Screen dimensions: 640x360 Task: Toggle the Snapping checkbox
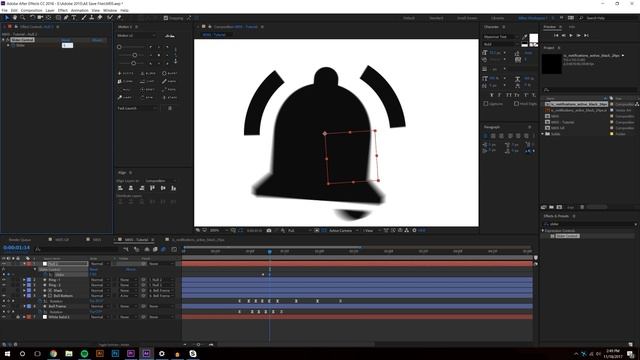click(166, 18)
